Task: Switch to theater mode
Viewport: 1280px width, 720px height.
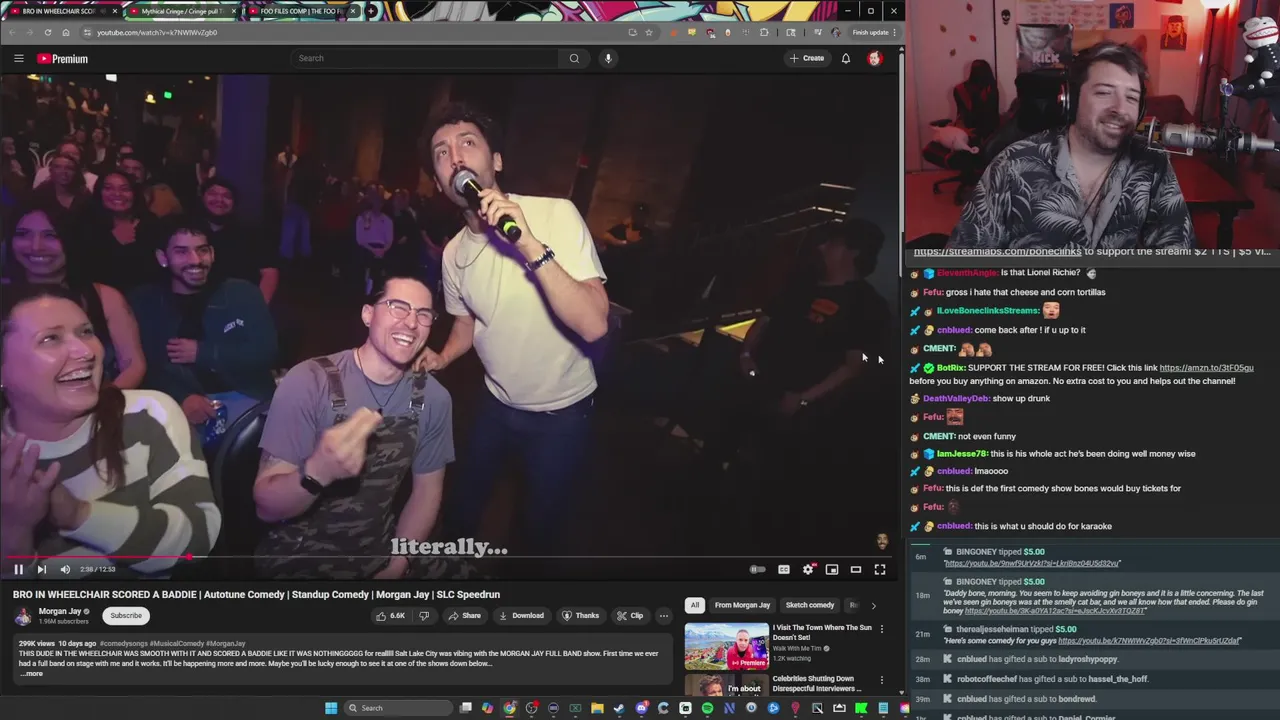Action: [x=856, y=569]
